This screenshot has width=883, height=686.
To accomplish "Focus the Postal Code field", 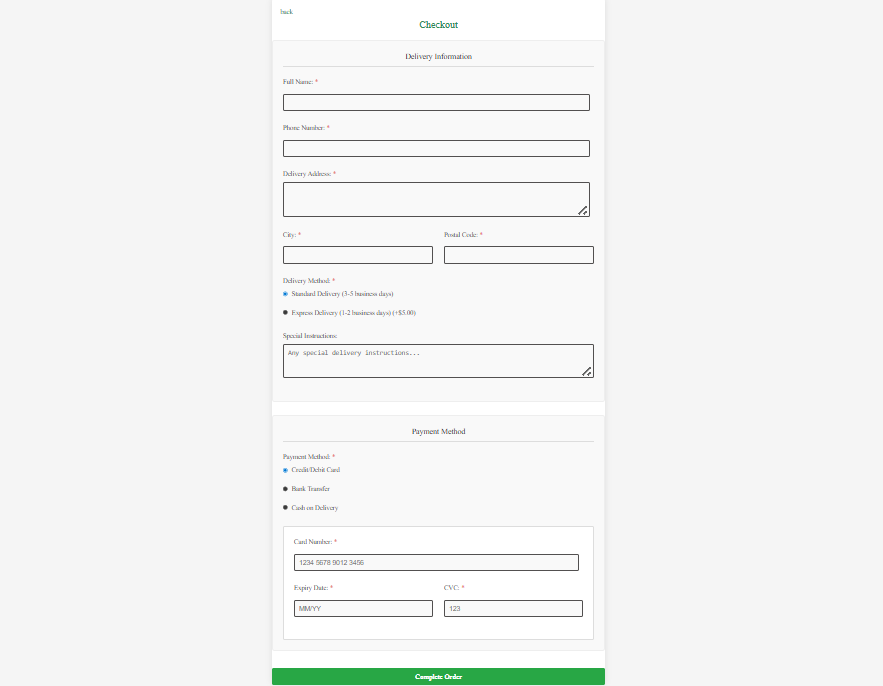I will [519, 255].
